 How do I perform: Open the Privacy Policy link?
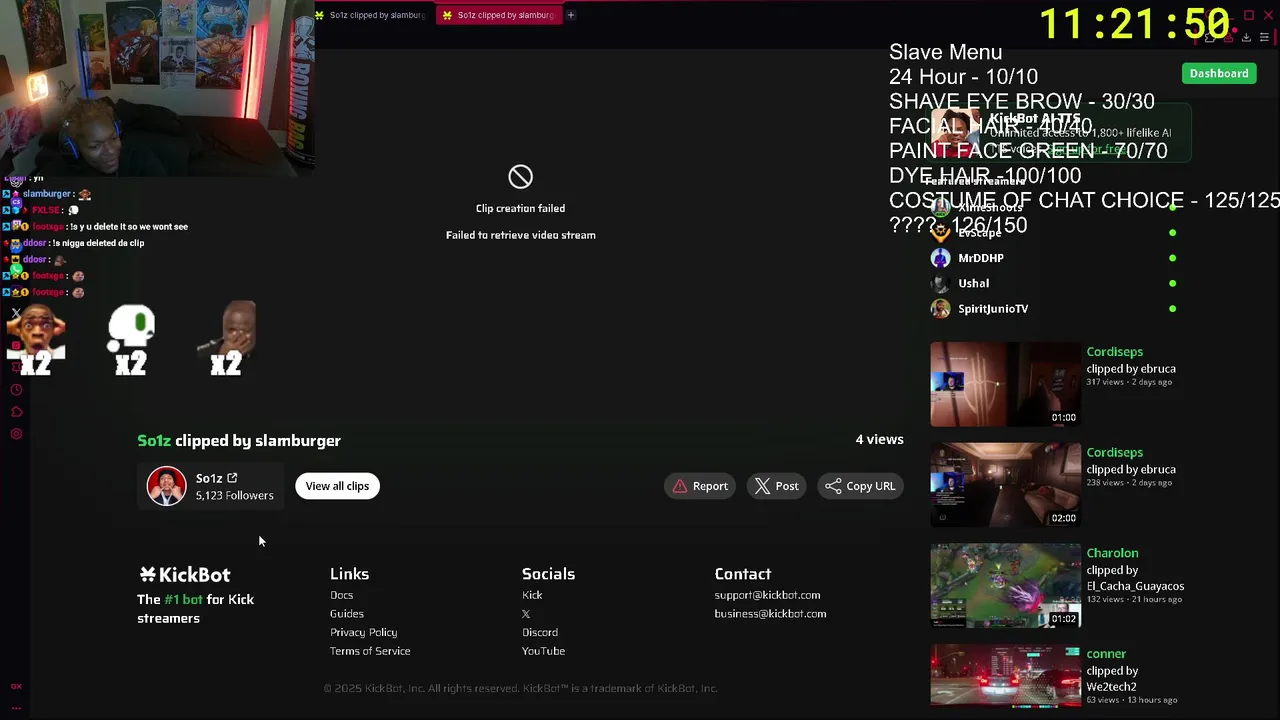coord(363,632)
